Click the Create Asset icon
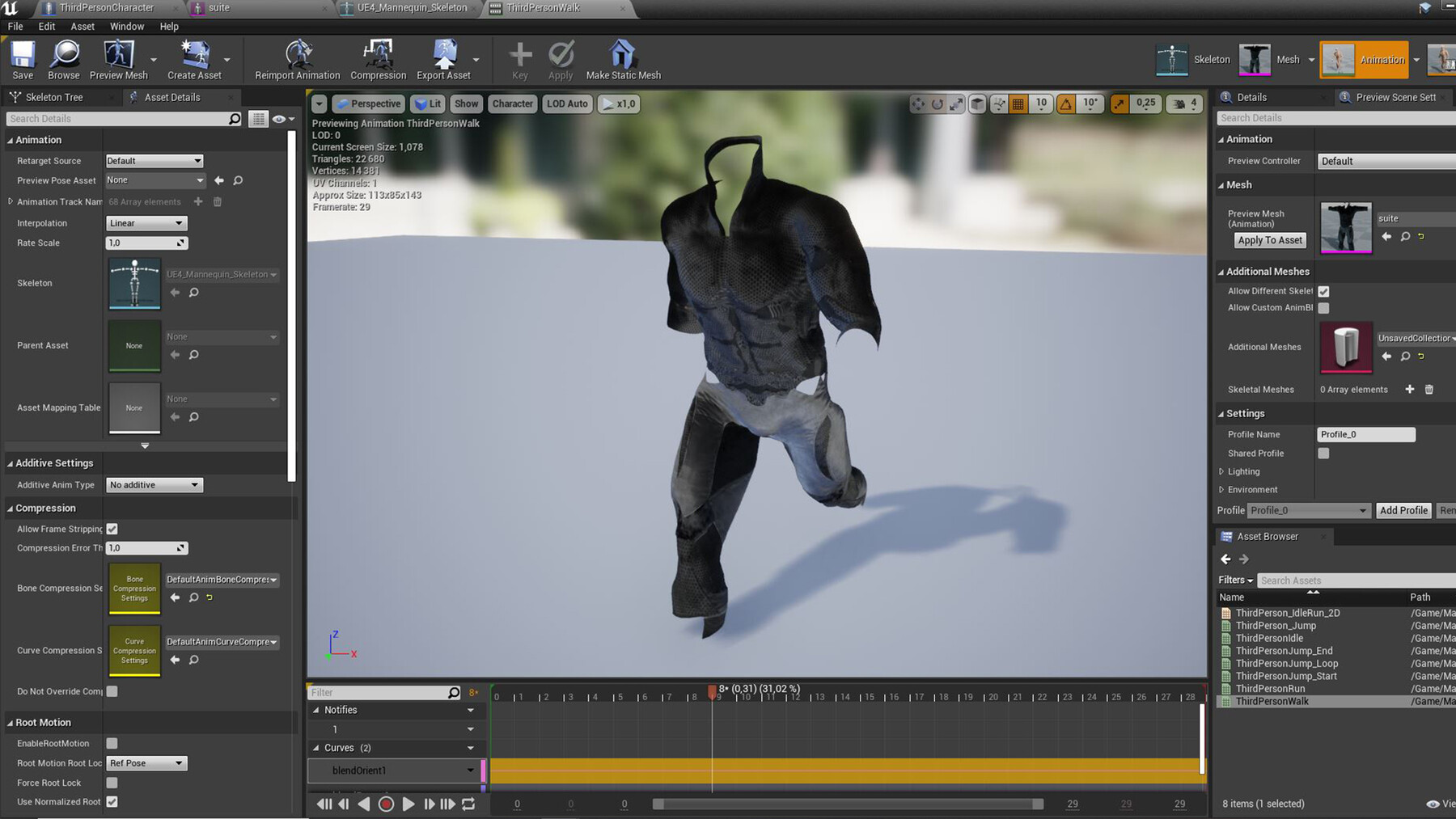1456x819 pixels. 194,60
